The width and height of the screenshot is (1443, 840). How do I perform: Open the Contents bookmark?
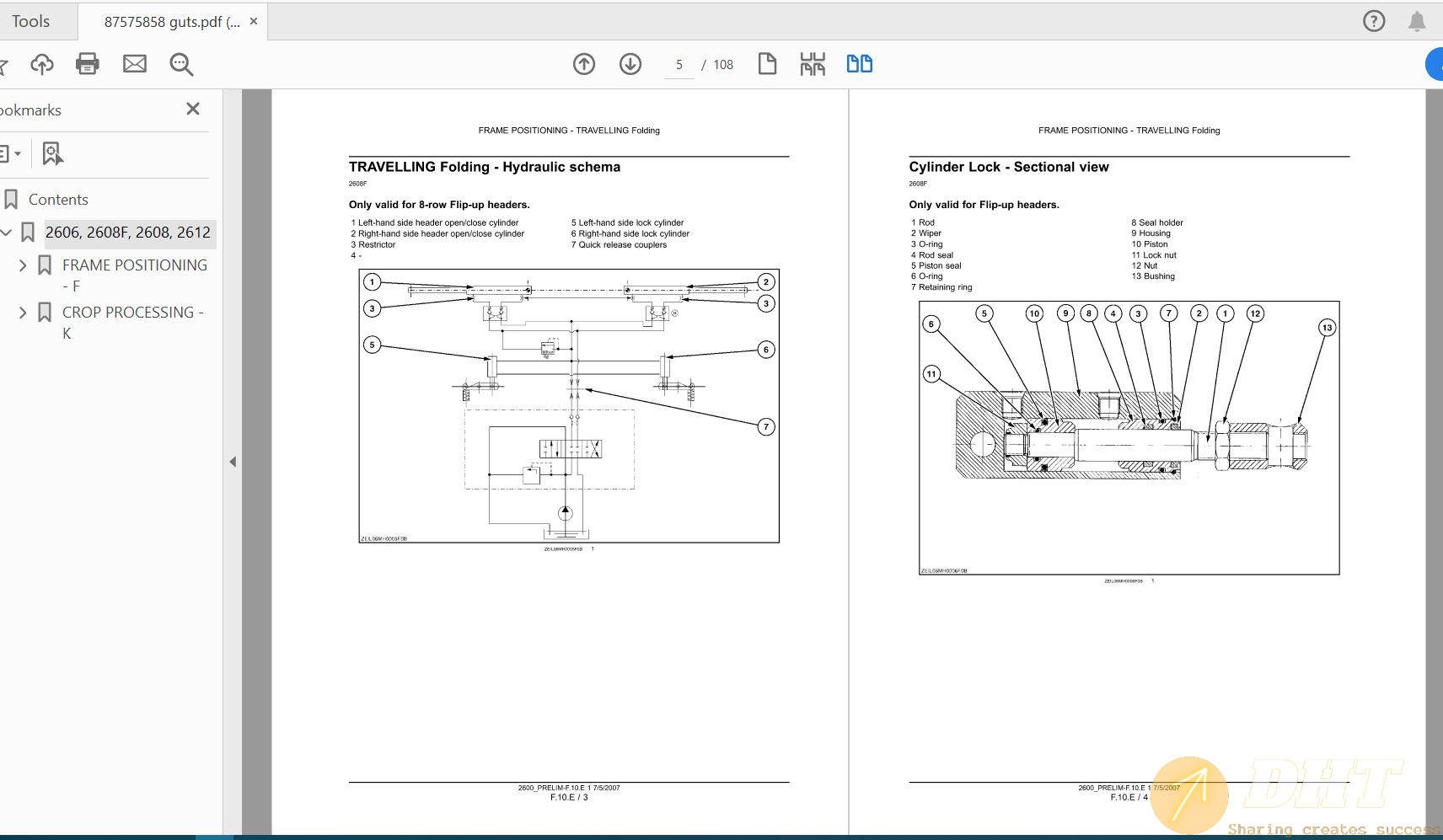pyautogui.click(x=58, y=200)
